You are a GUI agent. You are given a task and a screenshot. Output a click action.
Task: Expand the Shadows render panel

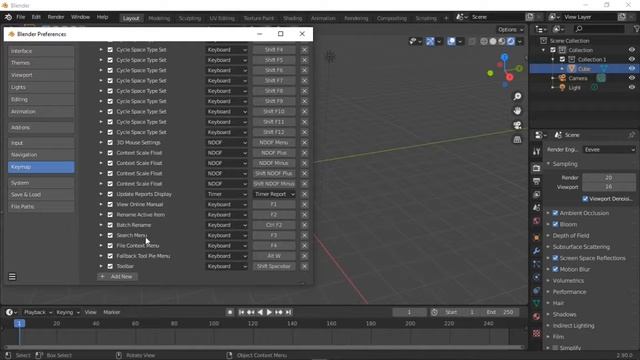pos(564,315)
